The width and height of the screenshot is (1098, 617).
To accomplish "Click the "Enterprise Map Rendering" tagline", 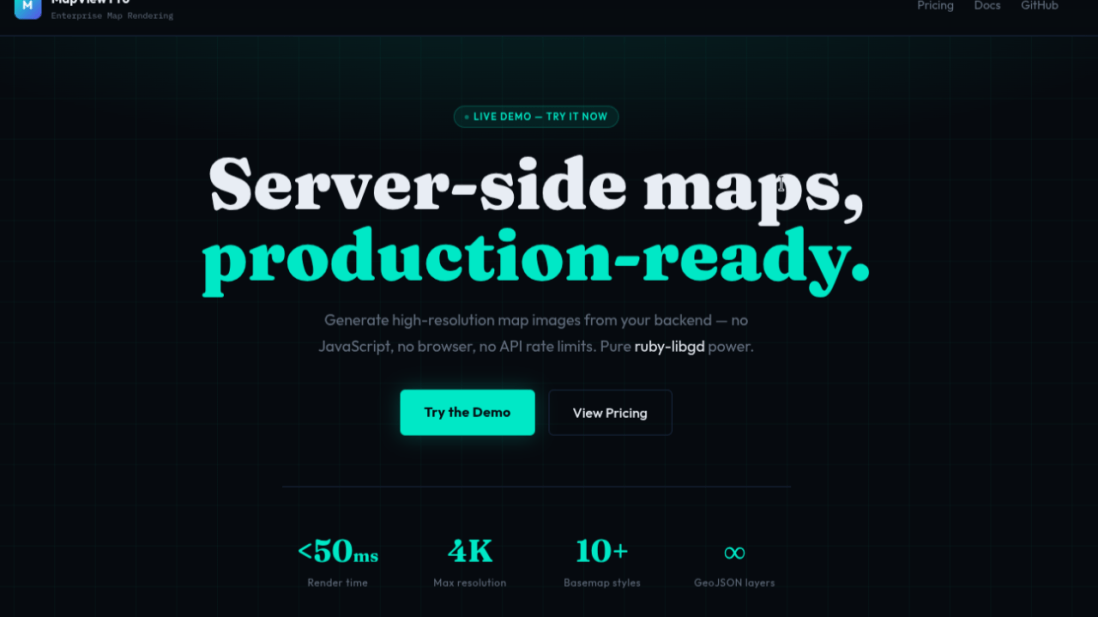I will tap(112, 16).
